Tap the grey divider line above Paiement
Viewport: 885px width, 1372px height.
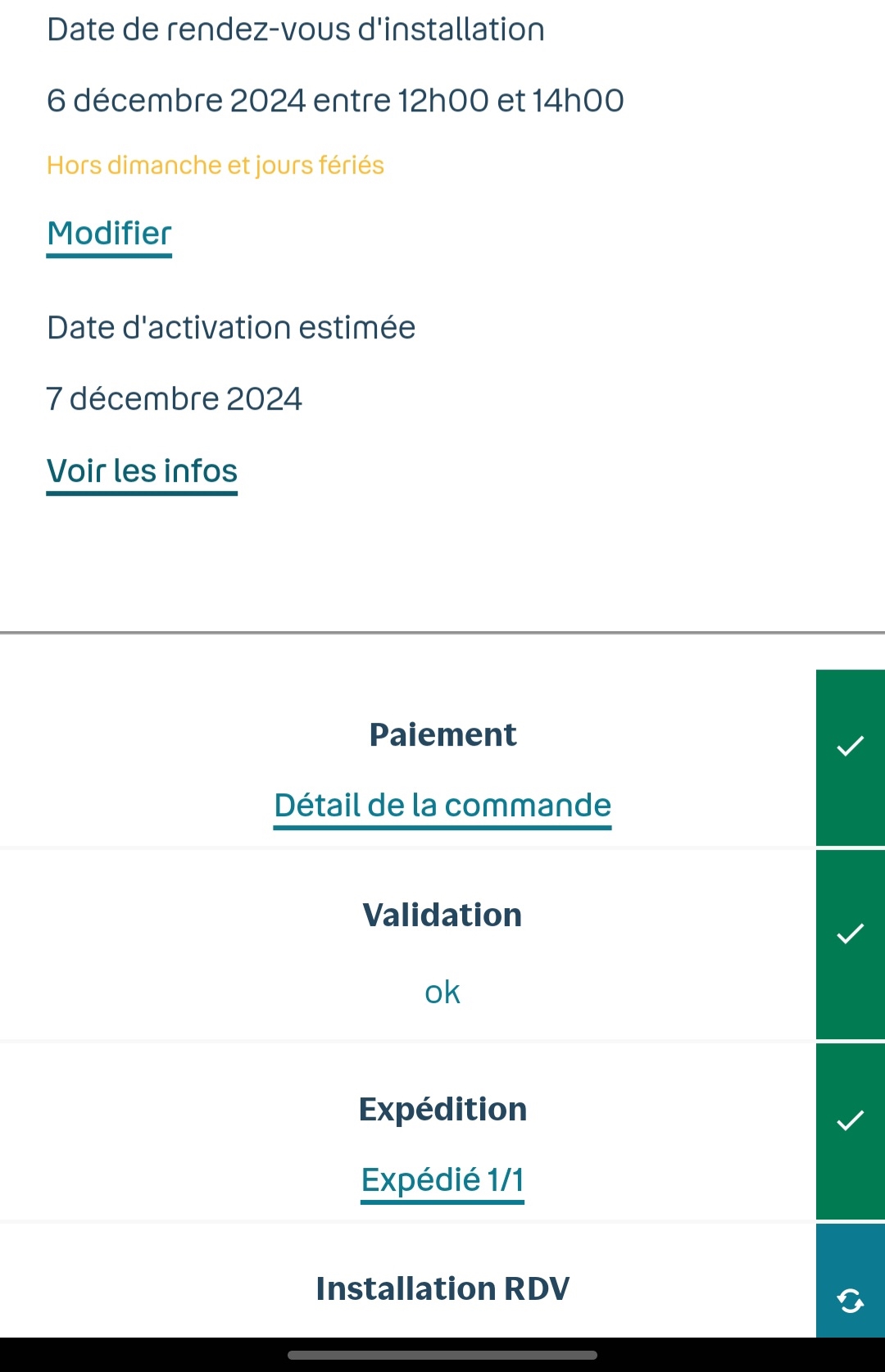(x=442, y=633)
